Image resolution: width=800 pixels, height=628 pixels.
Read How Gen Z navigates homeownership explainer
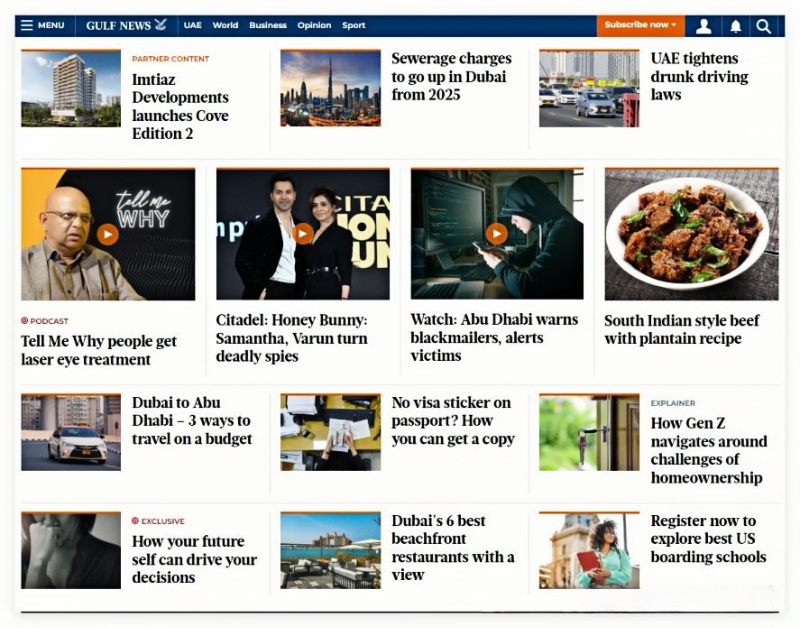coord(708,450)
